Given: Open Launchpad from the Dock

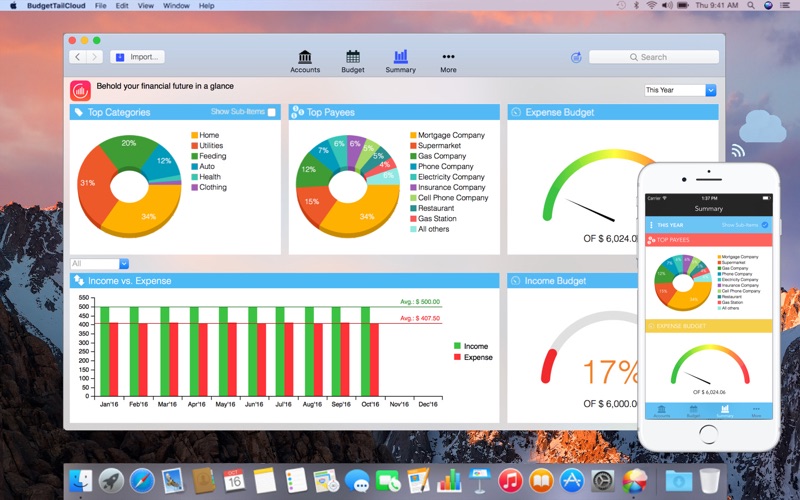Looking at the screenshot, I should pos(111,481).
